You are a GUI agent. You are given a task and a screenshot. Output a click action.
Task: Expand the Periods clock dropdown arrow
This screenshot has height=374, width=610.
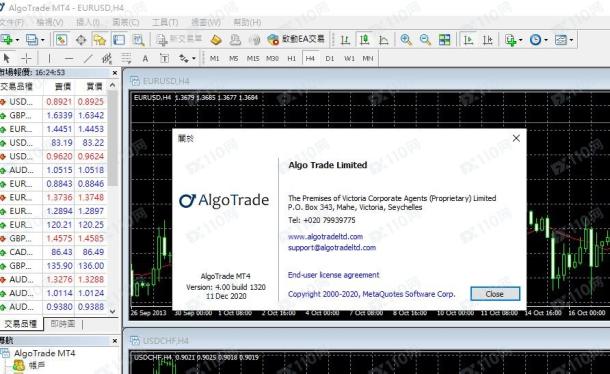(x=546, y=40)
